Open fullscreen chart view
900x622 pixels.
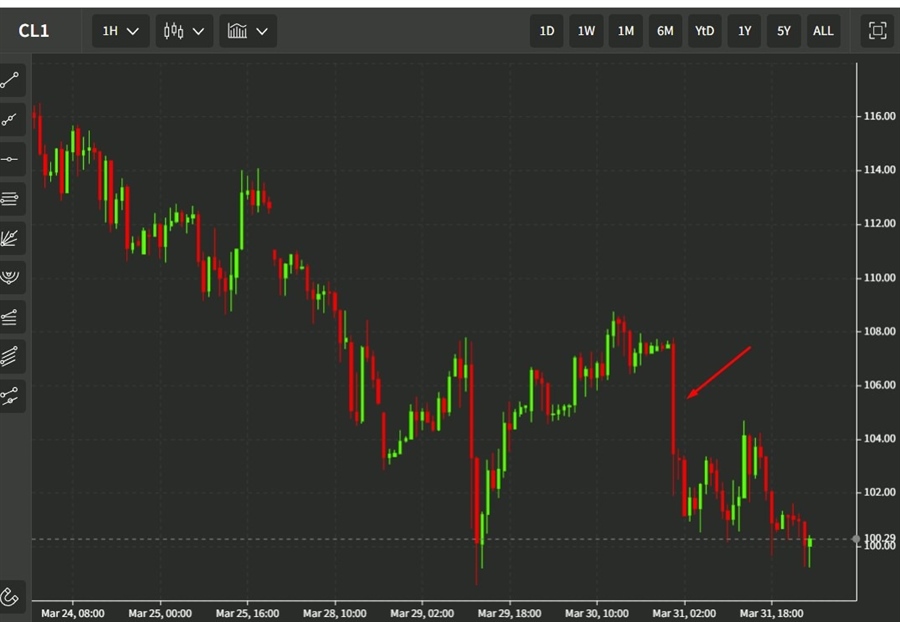(x=877, y=30)
